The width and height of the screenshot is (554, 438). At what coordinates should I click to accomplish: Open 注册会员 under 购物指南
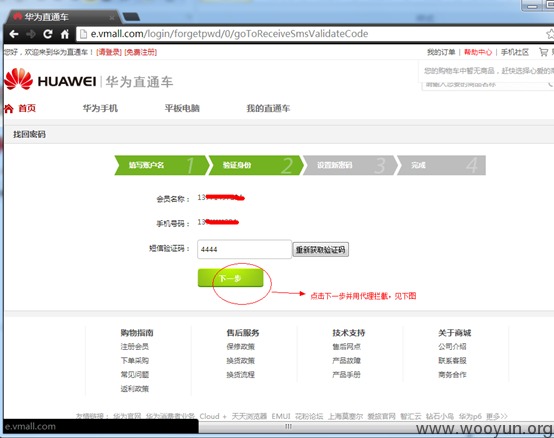pos(135,347)
